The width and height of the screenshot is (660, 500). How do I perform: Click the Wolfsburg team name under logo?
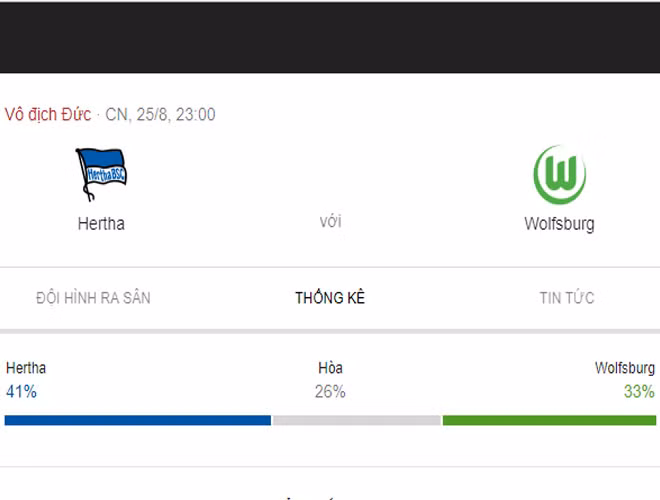click(559, 224)
